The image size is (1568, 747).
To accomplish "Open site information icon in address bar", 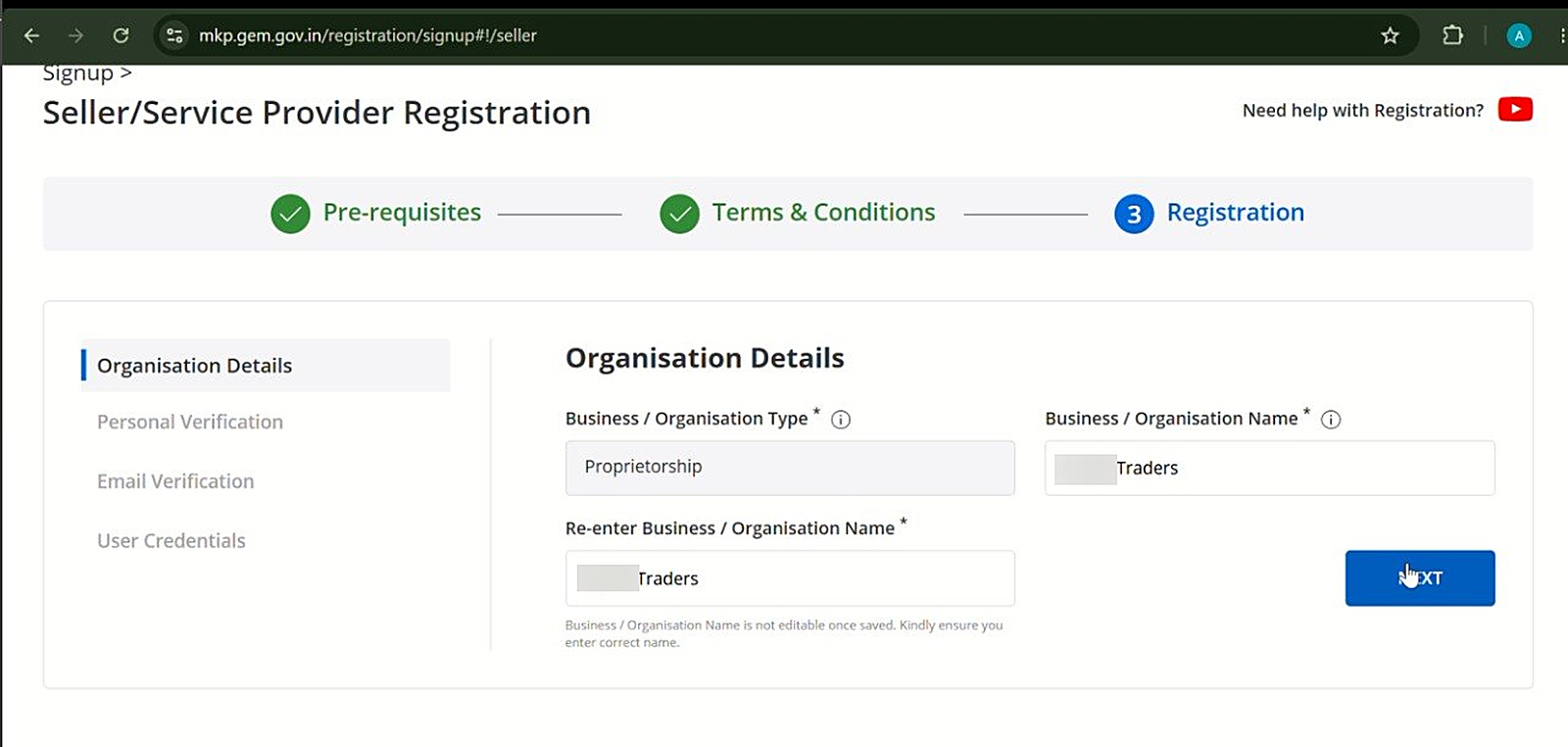I will (x=174, y=35).
